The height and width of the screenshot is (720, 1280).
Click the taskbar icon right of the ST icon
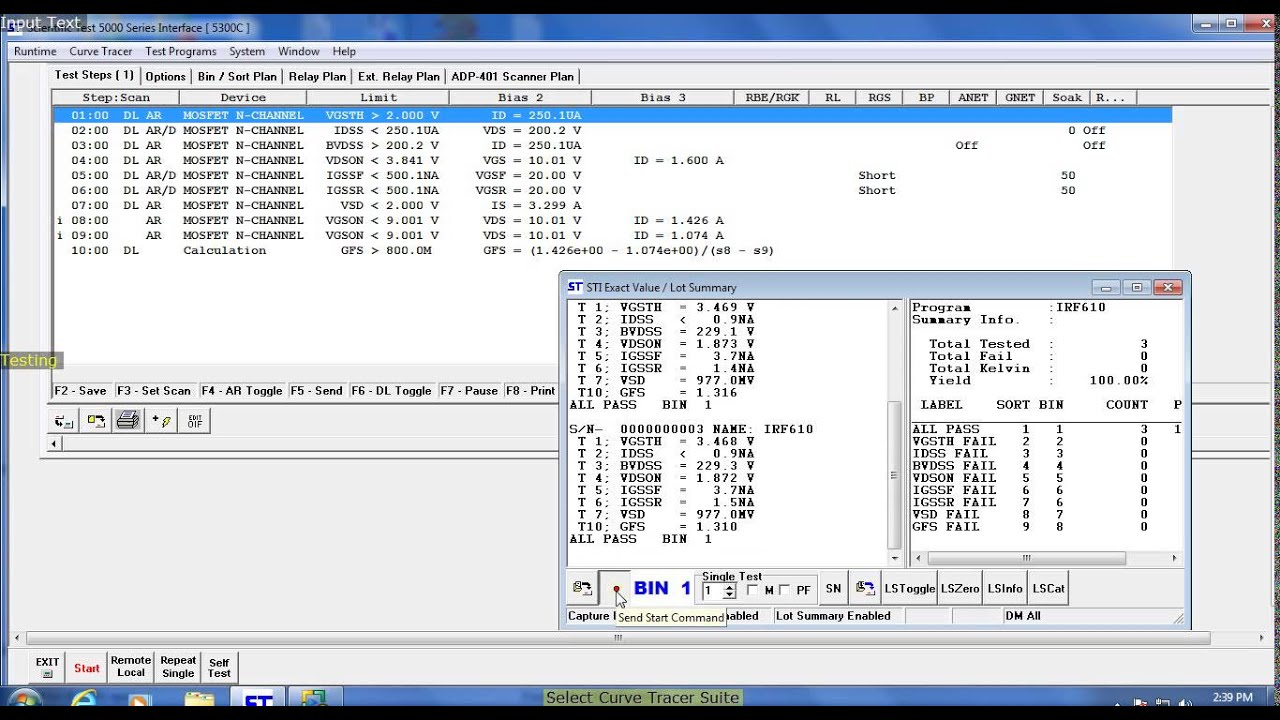314,702
